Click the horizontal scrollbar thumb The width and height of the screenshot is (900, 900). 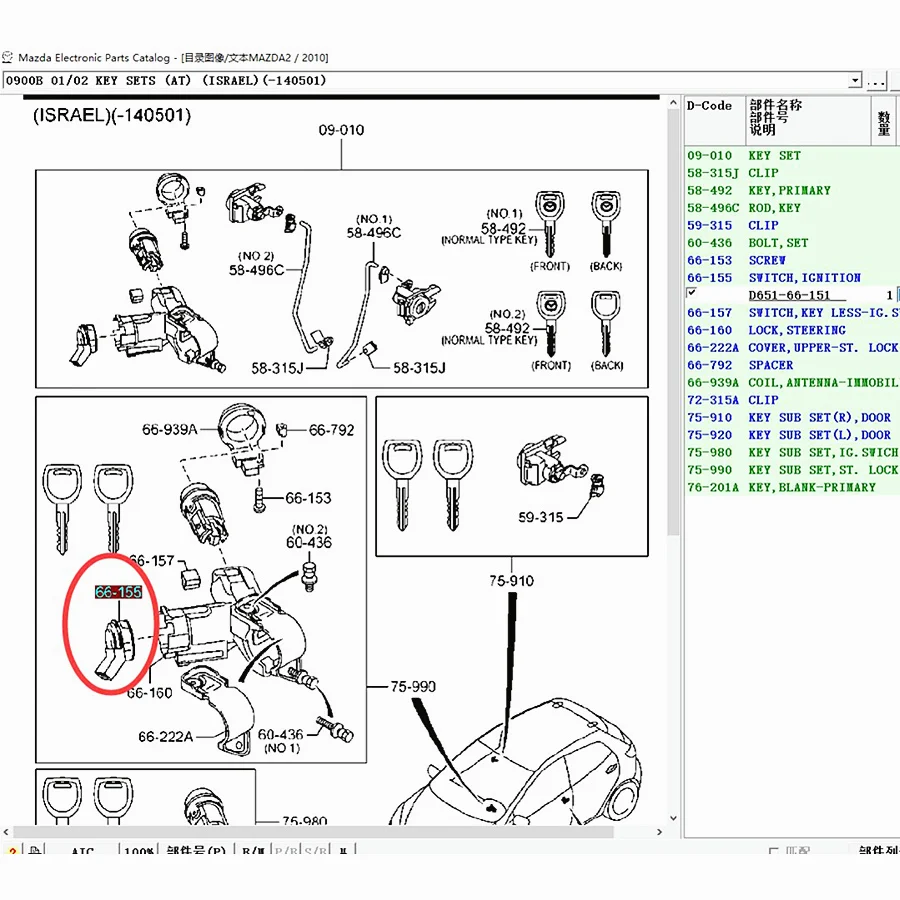pyautogui.click(x=313, y=832)
